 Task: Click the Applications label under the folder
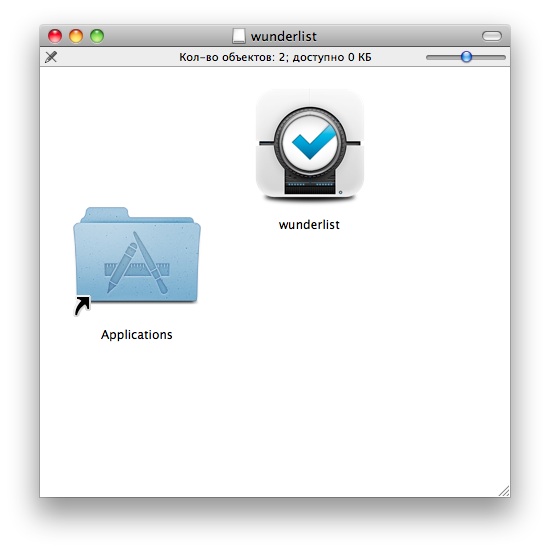pyautogui.click(x=137, y=334)
